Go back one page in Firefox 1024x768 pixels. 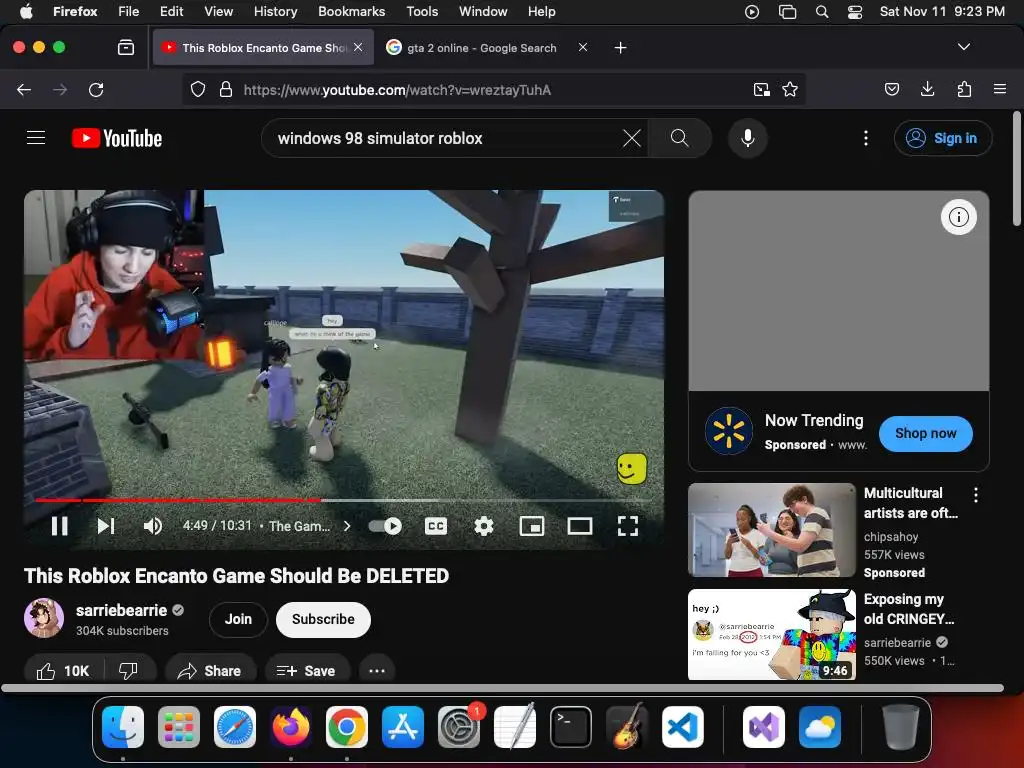point(24,89)
